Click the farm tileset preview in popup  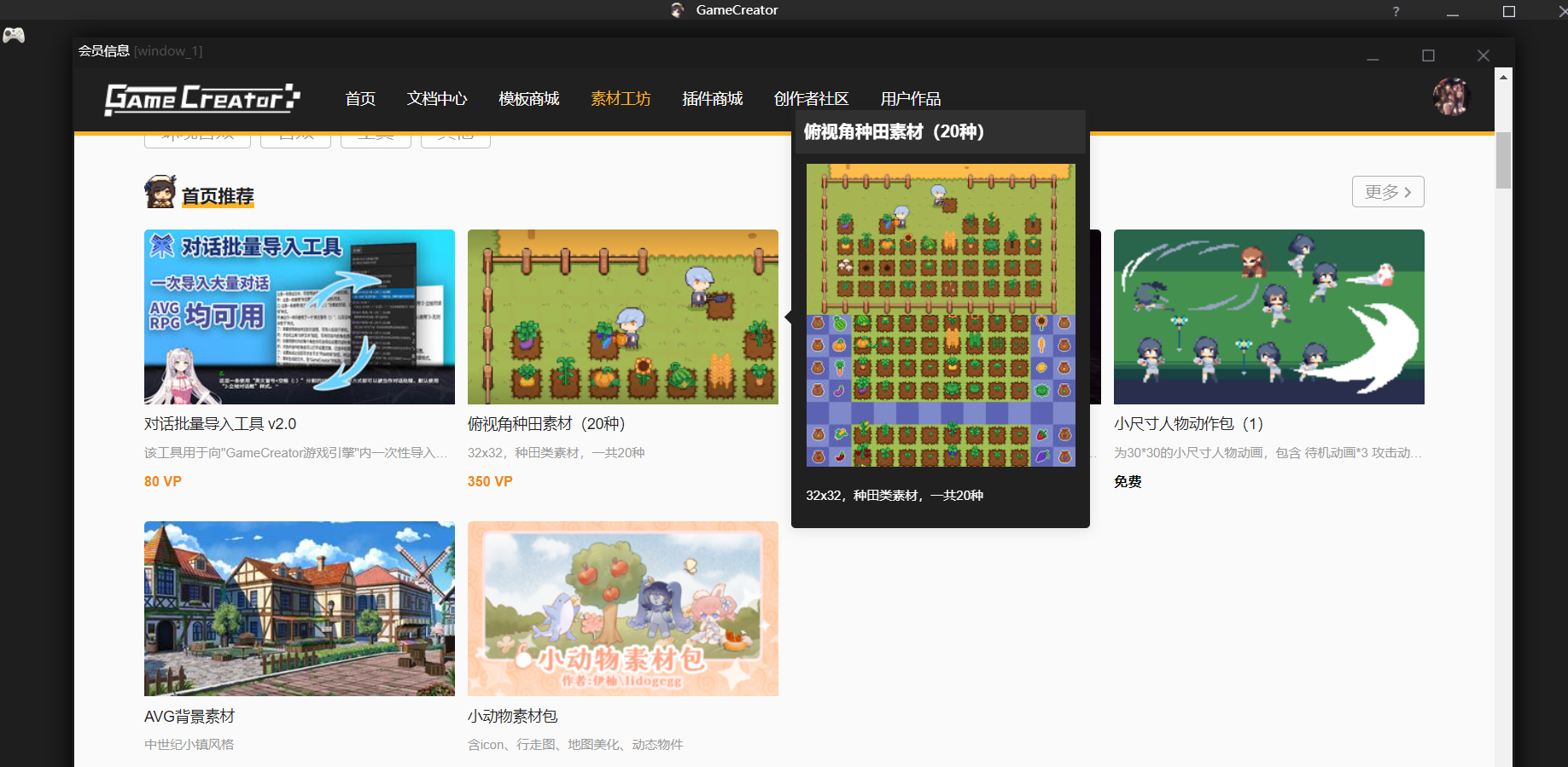941,315
